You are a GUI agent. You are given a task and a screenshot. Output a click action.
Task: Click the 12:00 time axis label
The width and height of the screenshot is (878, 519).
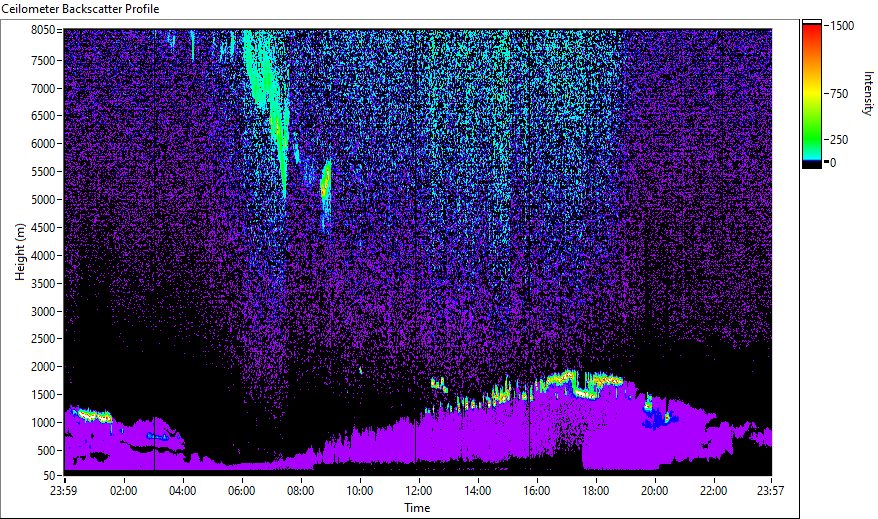coord(418,491)
